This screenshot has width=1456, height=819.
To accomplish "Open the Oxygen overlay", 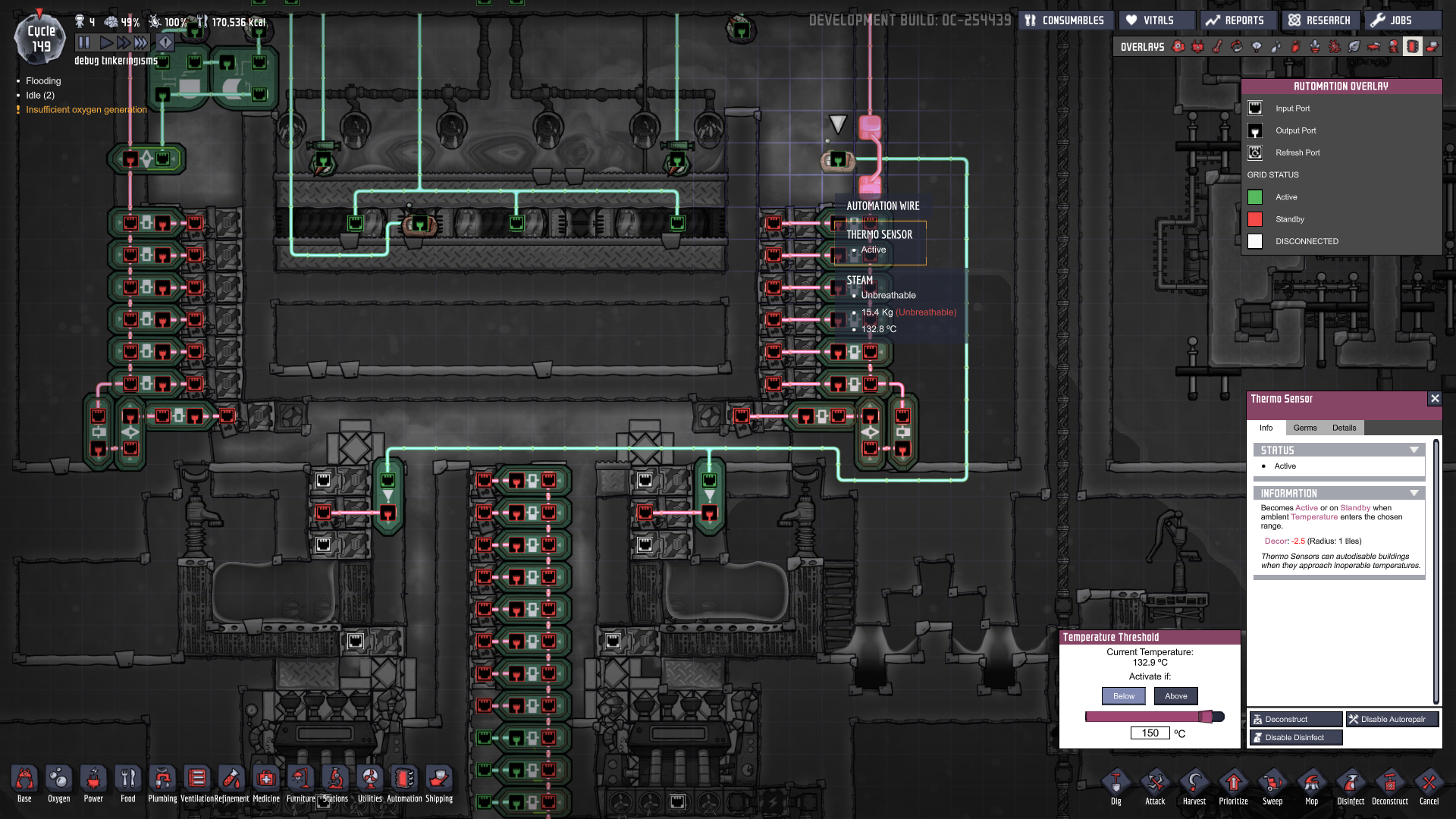I will [x=1178, y=47].
